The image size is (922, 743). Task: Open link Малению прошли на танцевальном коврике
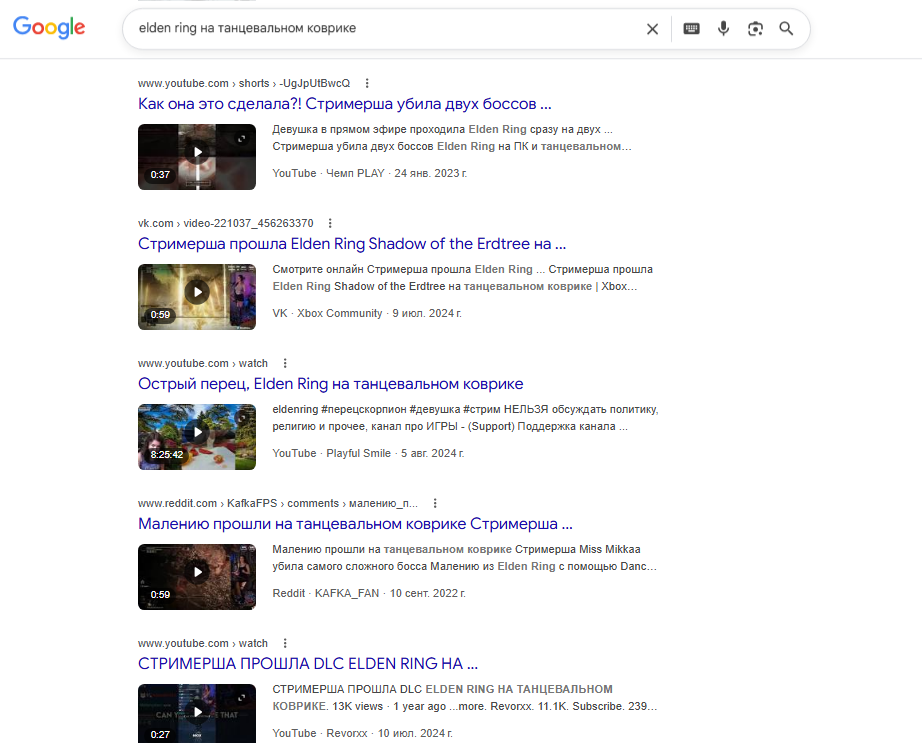coord(355,524)
